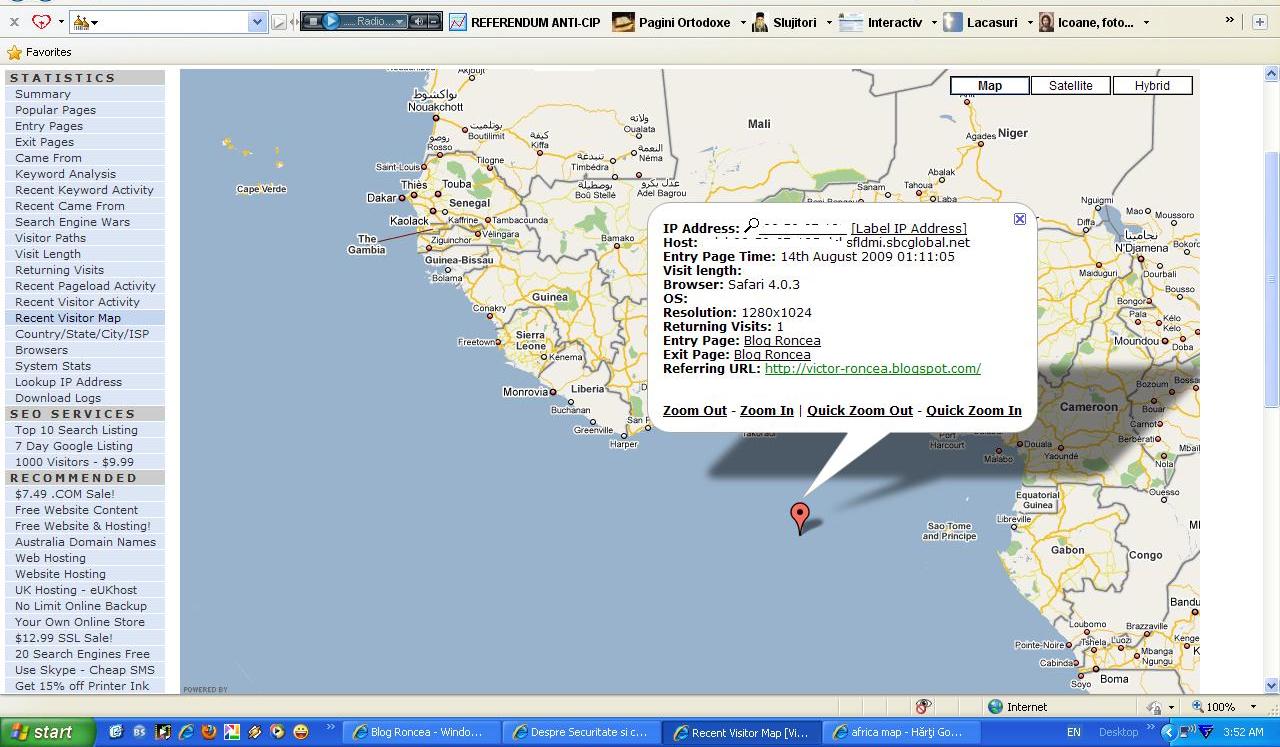Click the REFERENDUM ANTI-CIP chart icon
Image resolution: width=1280 pixels, height=747 pixels.
pyautogui.click(x=458, y=22)
